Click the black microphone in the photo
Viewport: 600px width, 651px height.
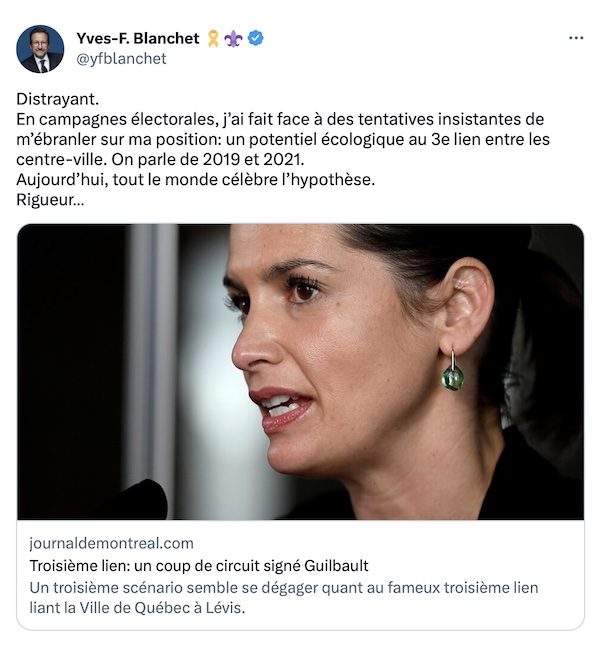tap(139, 500)
